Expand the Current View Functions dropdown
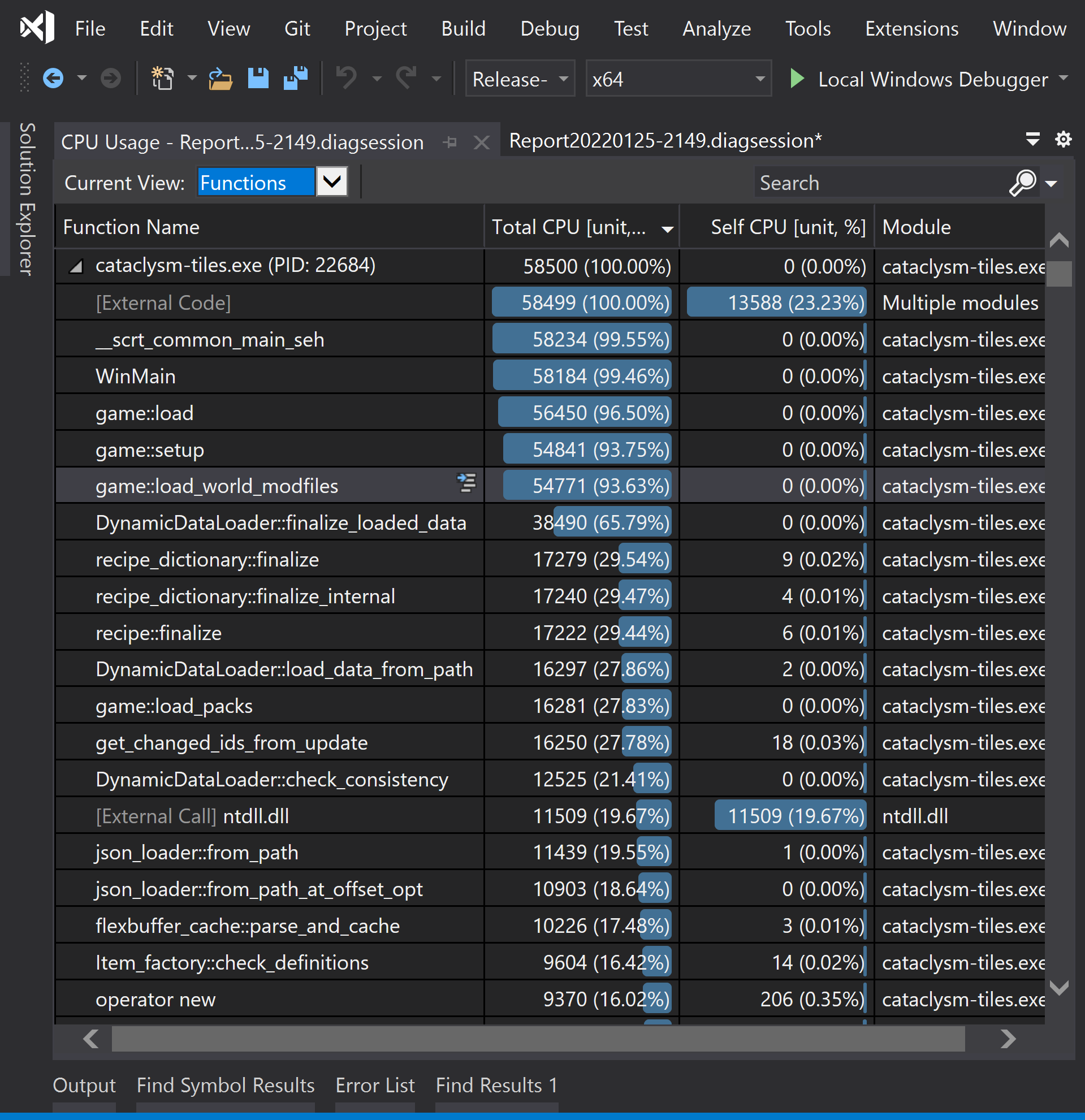Image resolution: width=1085 pixels, height=1120 pixels. click(x=332, y=182)
